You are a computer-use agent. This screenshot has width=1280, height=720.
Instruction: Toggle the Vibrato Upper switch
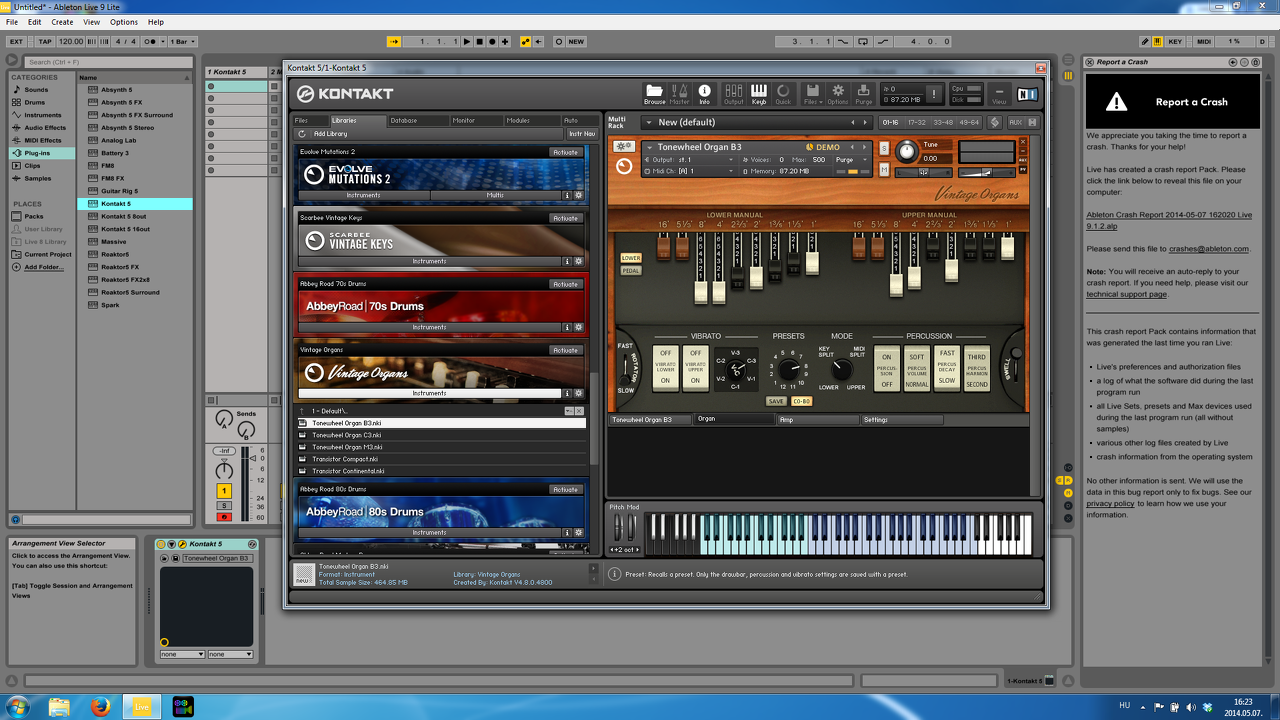[695, 366]
